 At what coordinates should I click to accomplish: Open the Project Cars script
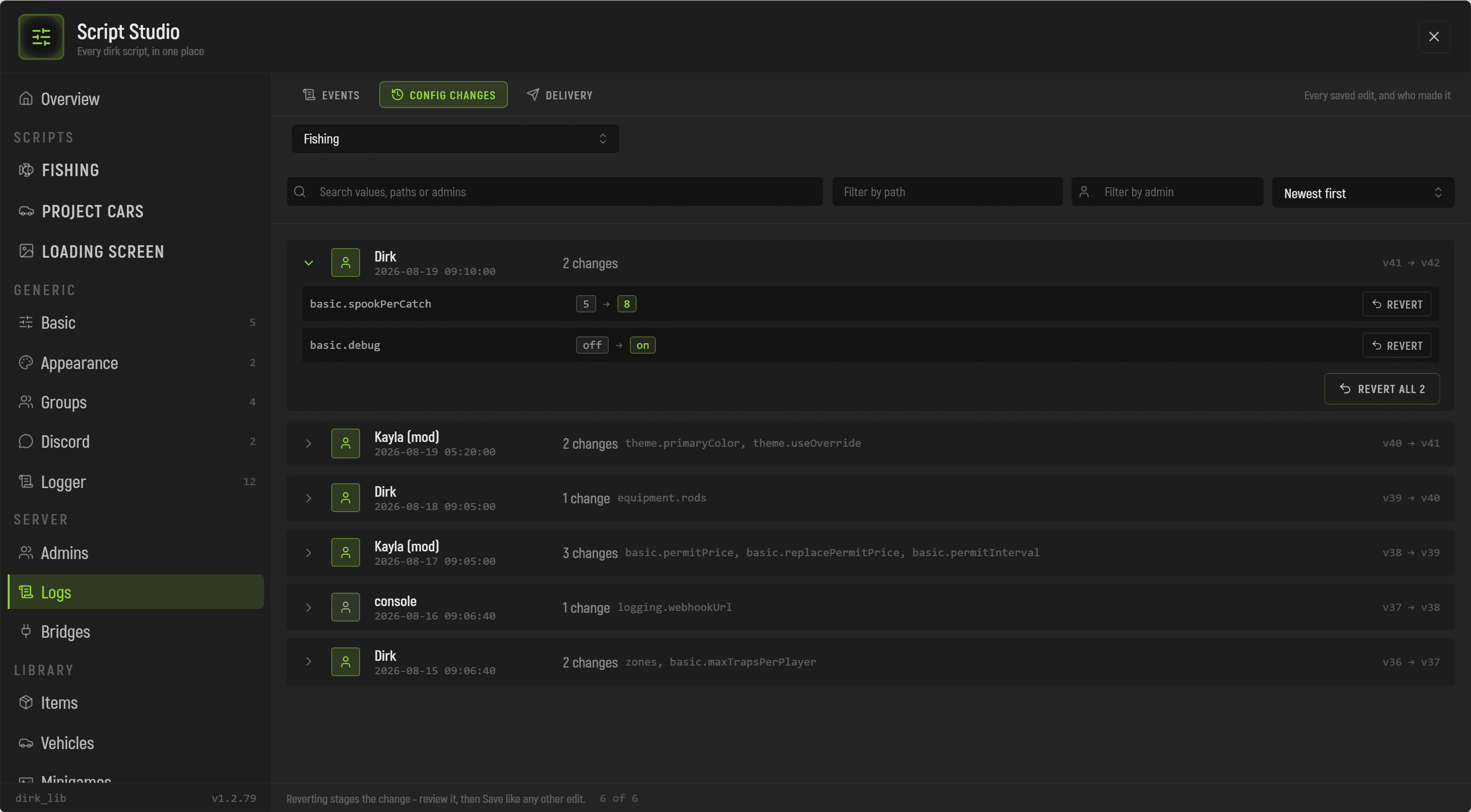(135, 211)
